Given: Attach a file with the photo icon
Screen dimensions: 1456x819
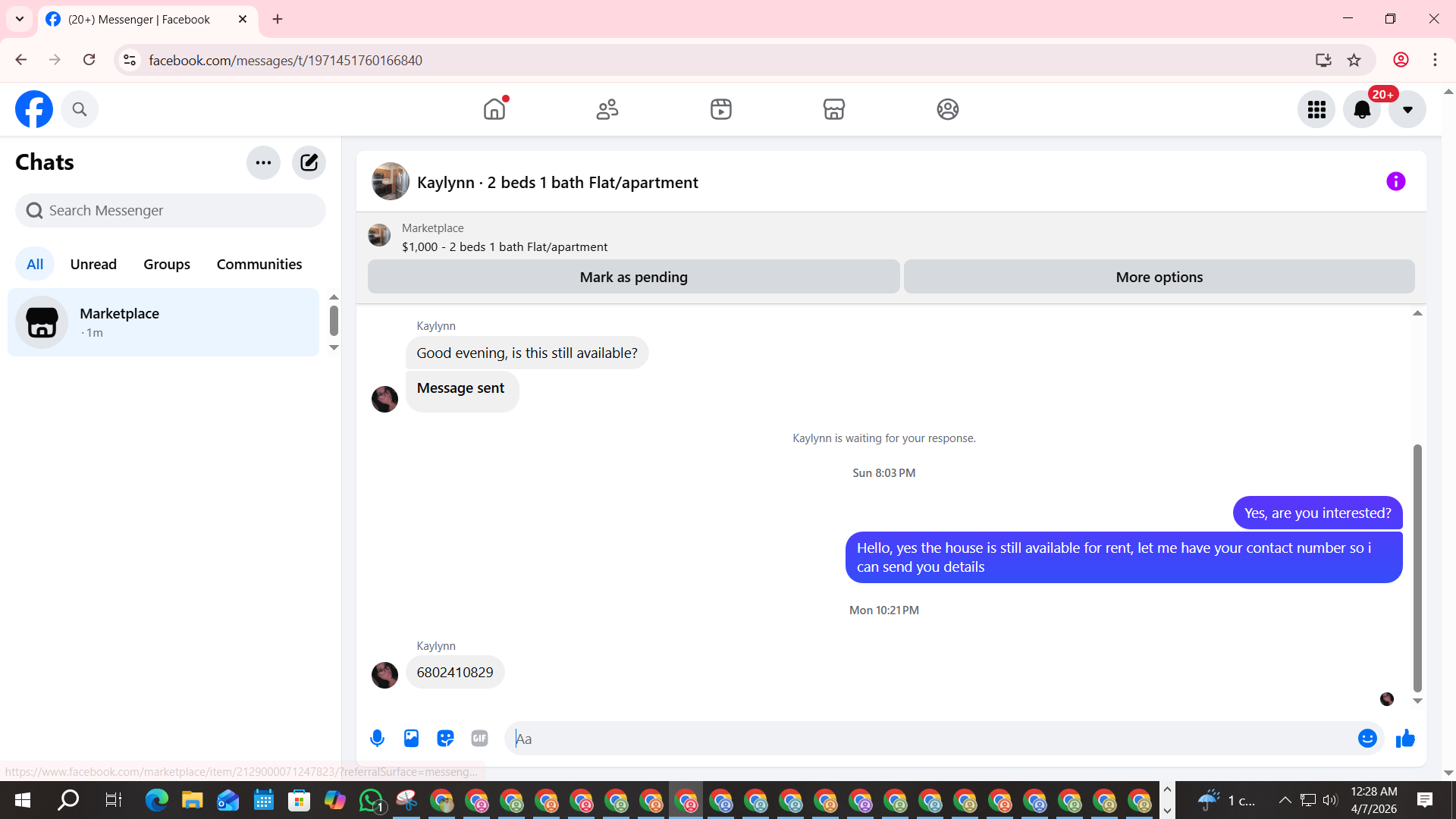Looking at the screenshot, I should [411, 738].
